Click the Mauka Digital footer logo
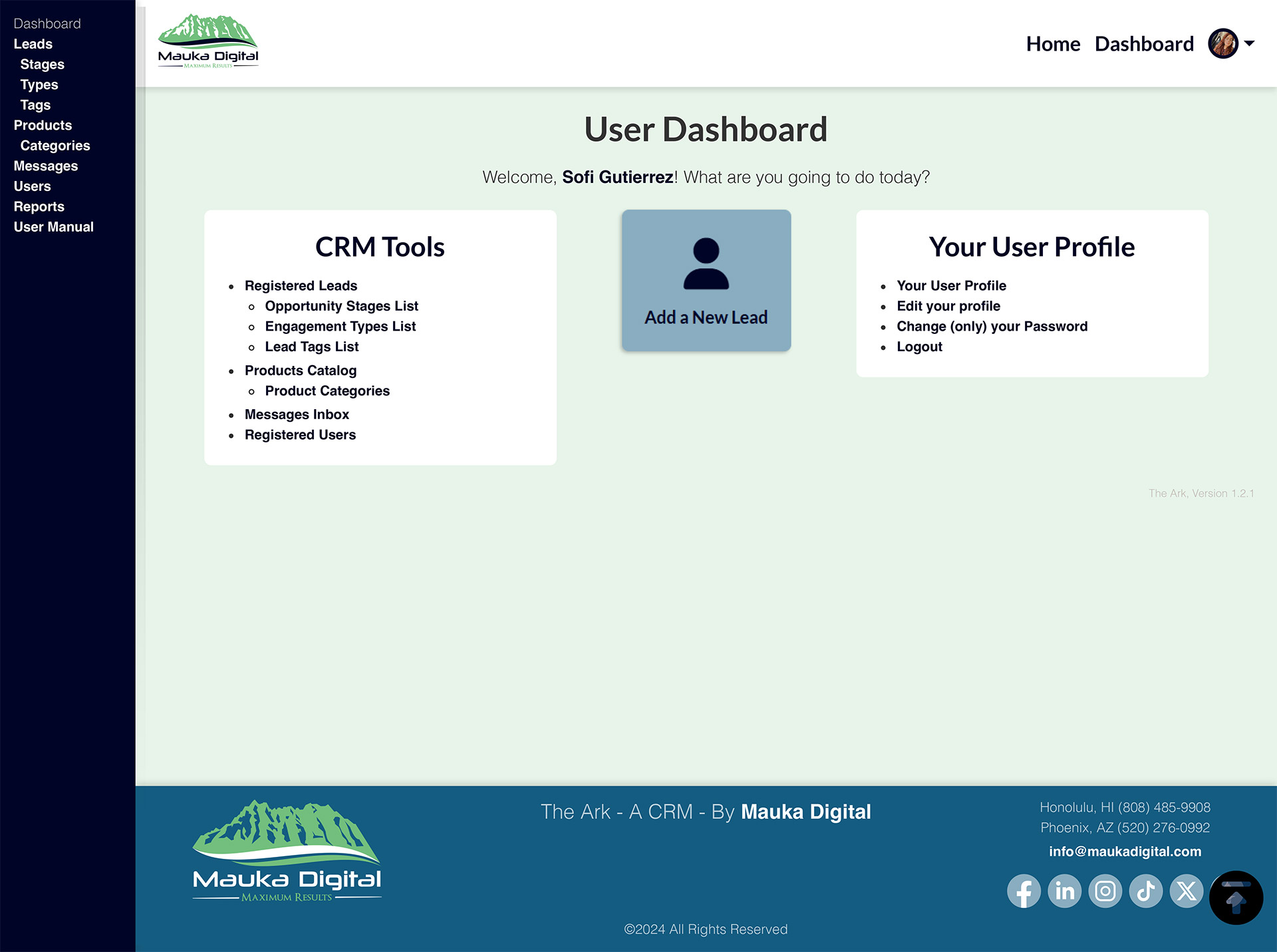Viewport: 1277px width, 952px height. tap(287, 852)
